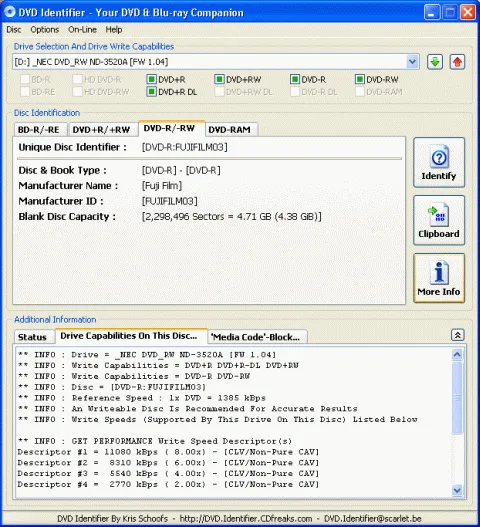480x527 pixels.
Task: Click the log scrollbar up arrow
Action: 457,354
